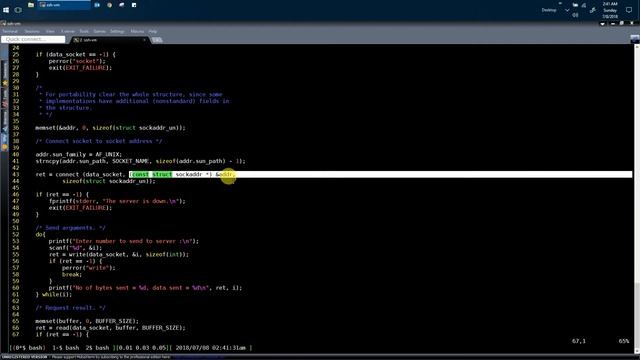Open the Sessions menu
The image size is (640, 360).
tap(32, 31)
